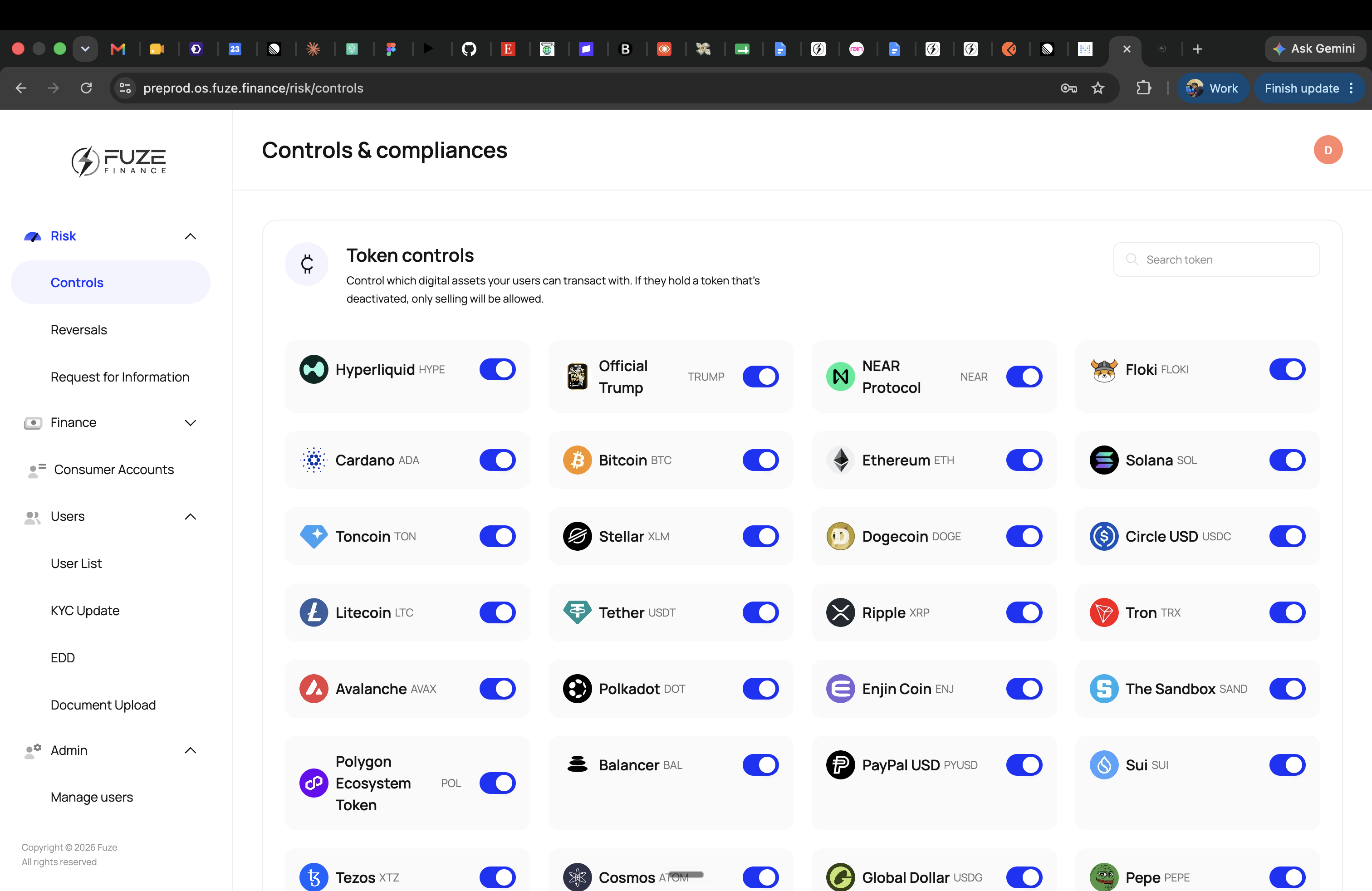Click the Dogecoin logo icon
The height and width of the screenshot is (891, 1372).
tap(841, 536)
